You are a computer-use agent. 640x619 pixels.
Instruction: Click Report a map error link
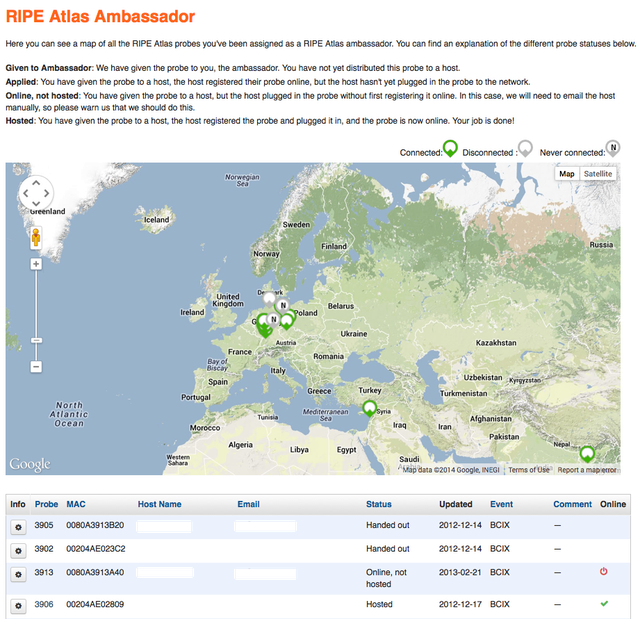click(587, 470)
